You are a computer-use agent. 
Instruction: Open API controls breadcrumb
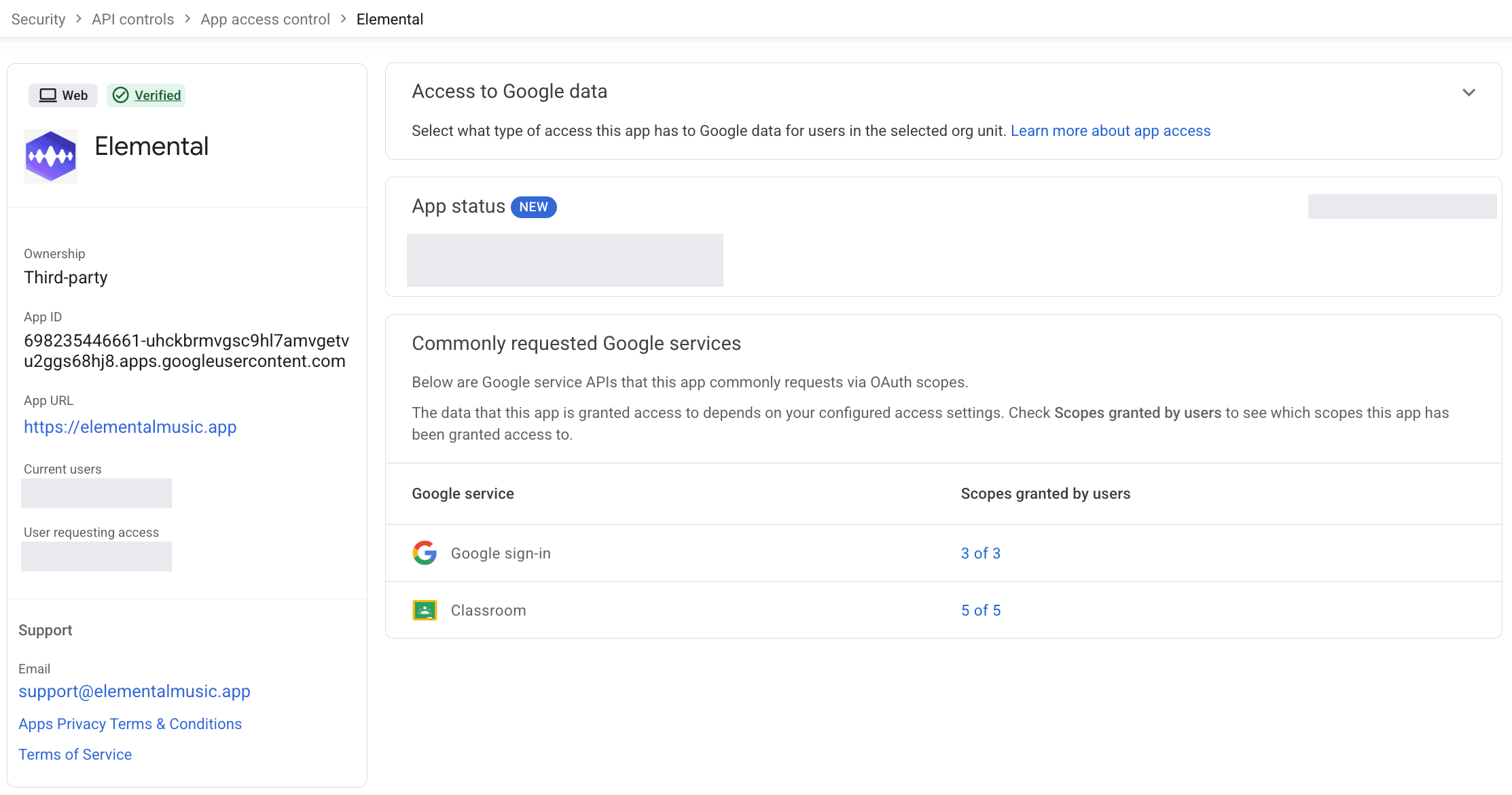point(133,19)
